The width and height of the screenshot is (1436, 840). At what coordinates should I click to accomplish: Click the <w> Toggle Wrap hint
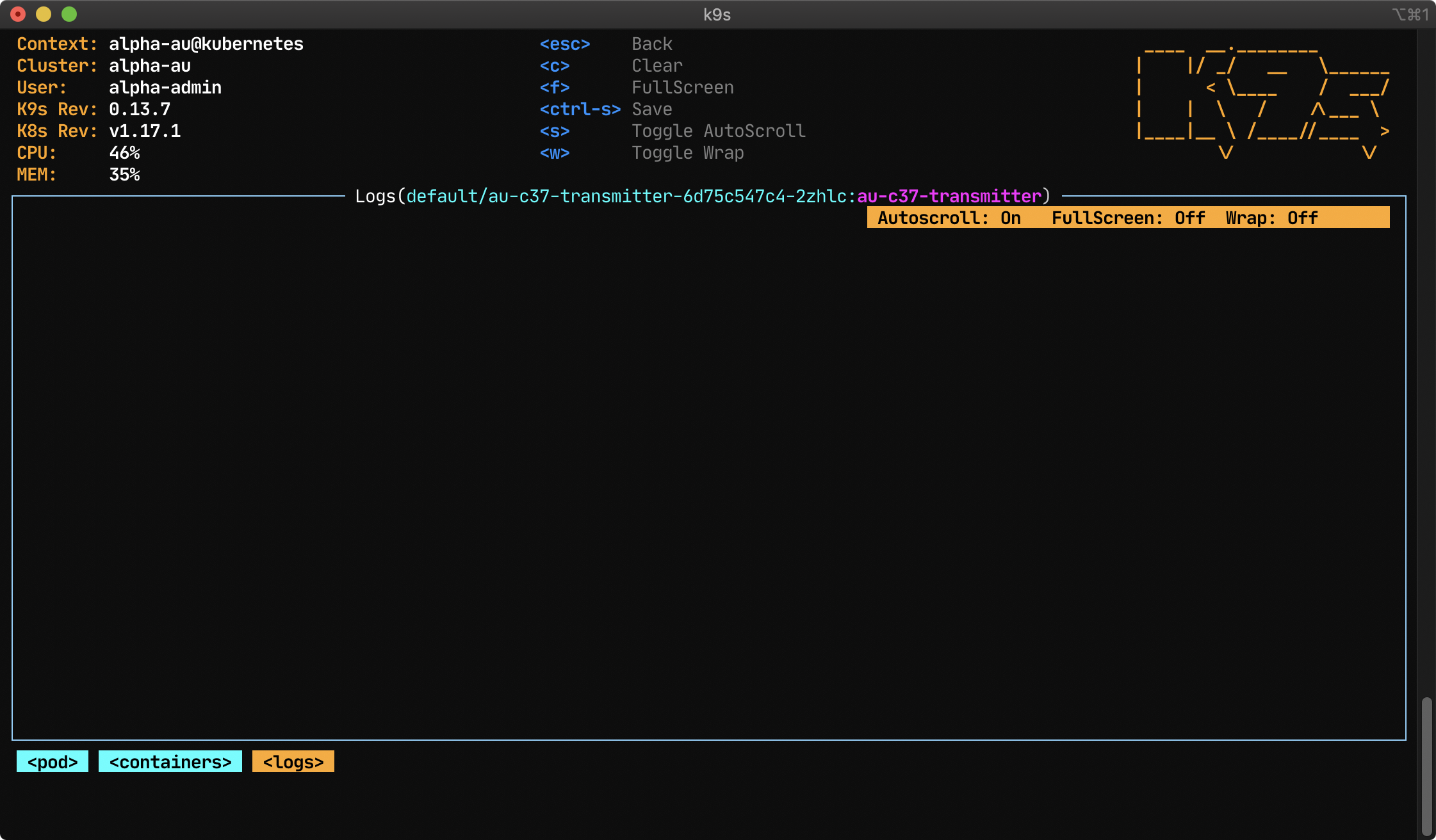click(640, 152)
